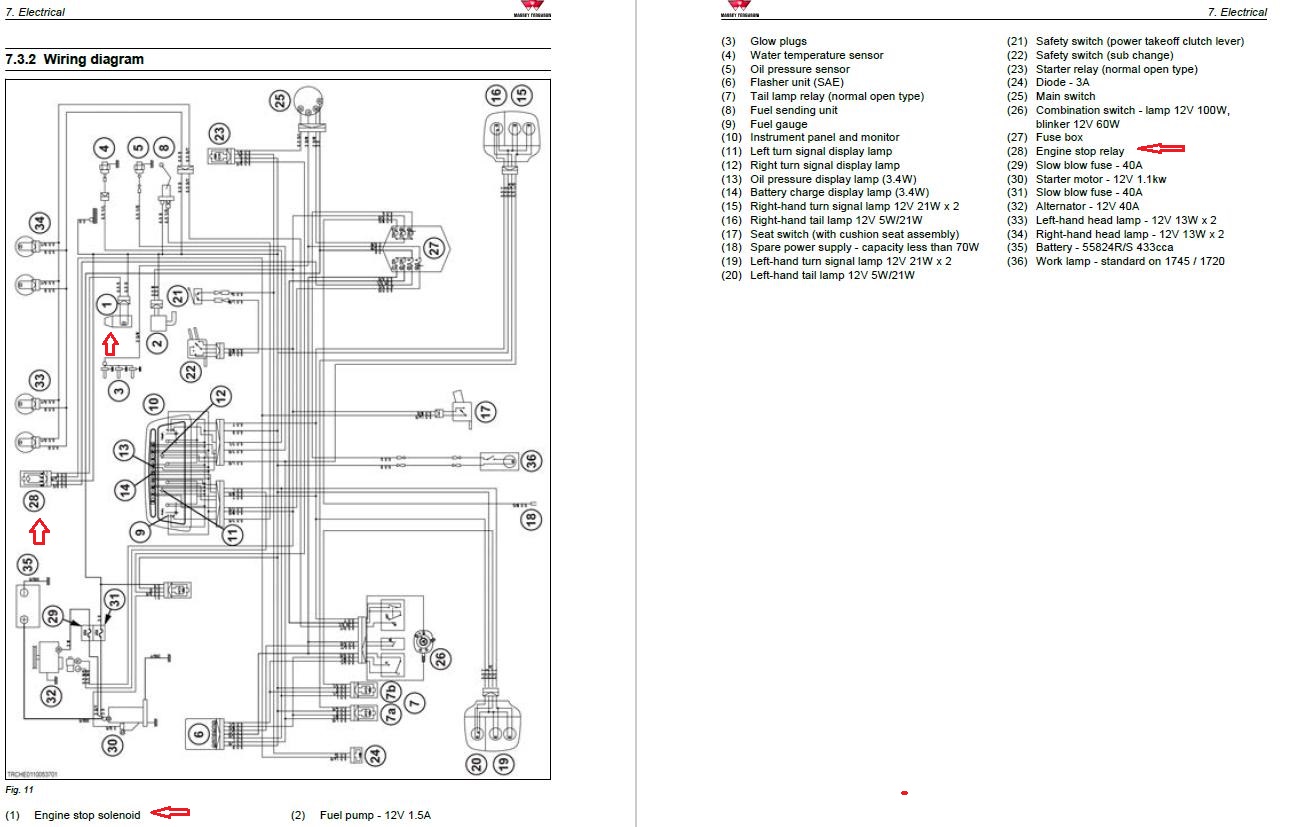
Task: Select legend entry '(27) Fuse box'
Action: 1044,137
